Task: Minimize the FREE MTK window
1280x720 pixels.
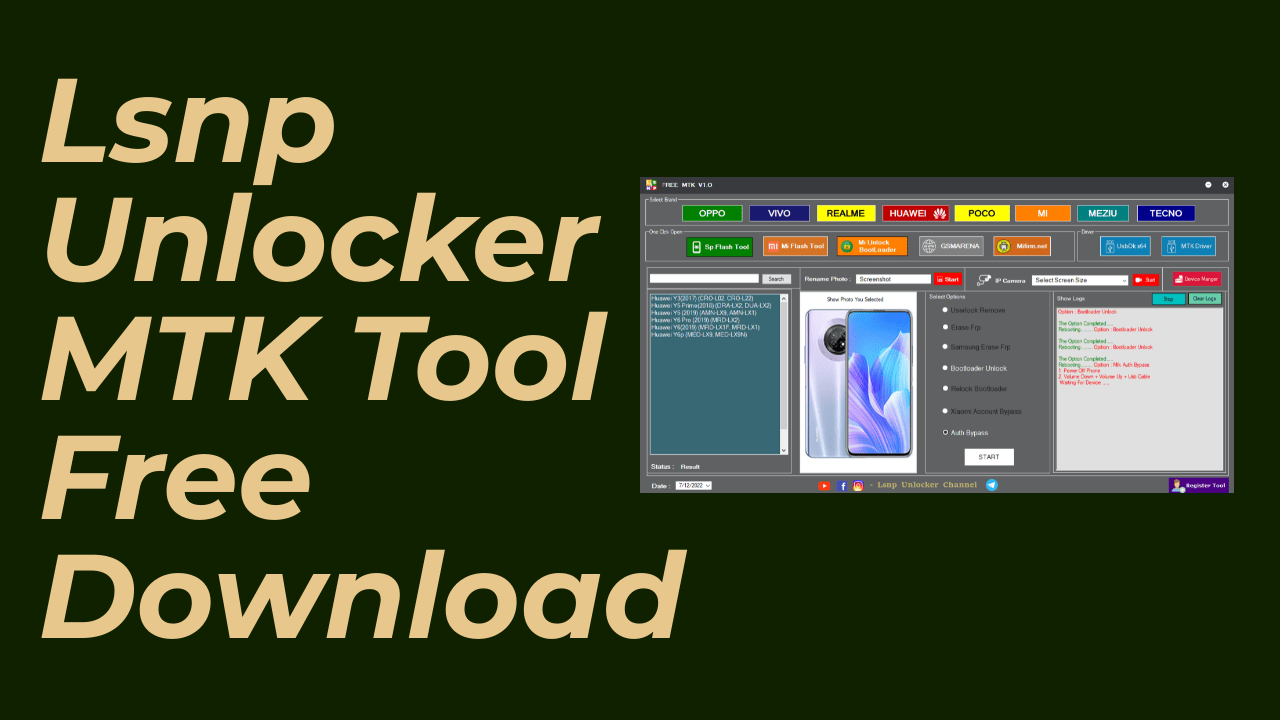Action: pos(1208,185)
